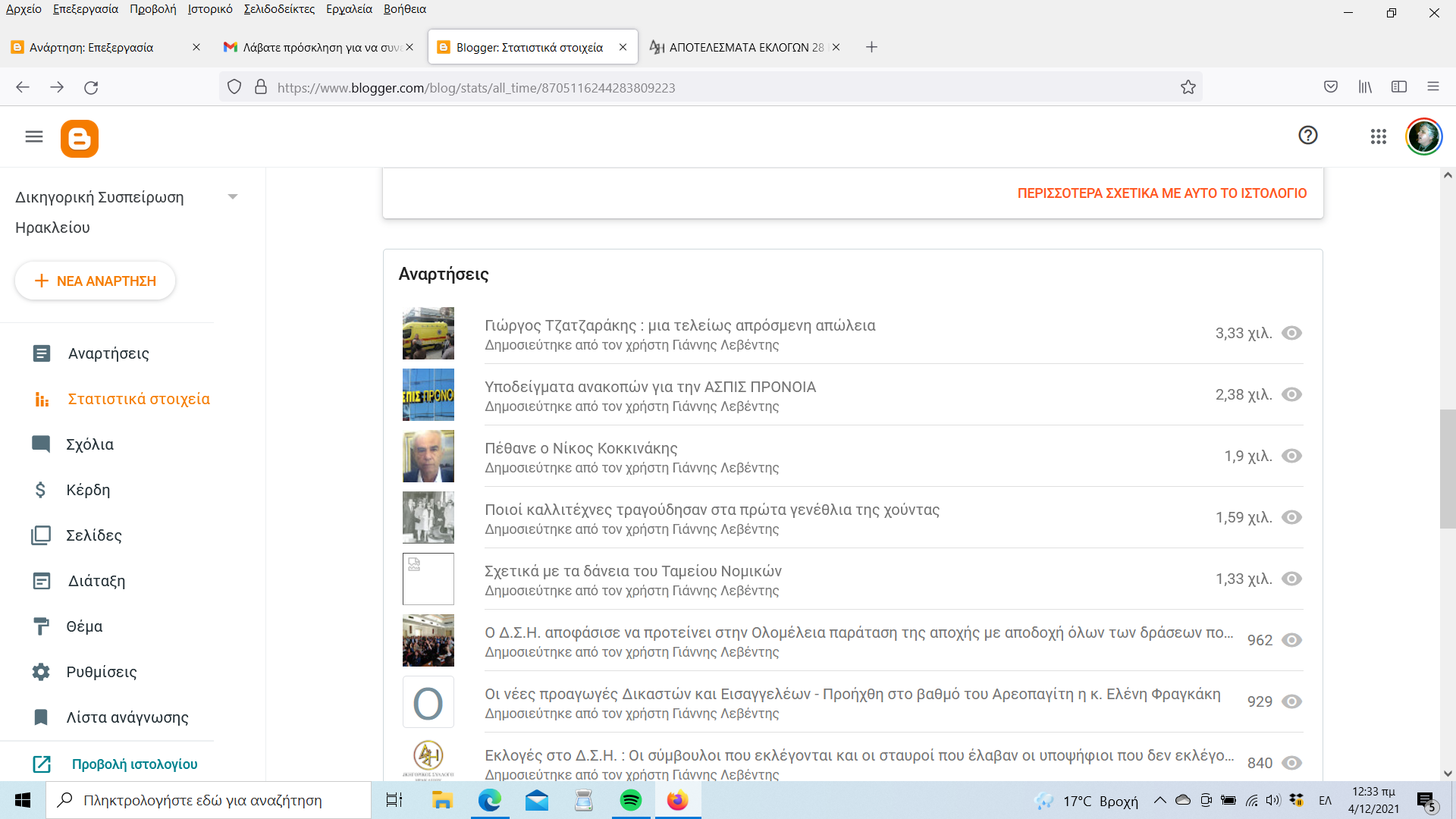Click ΠΕΡΙΣΣΟΤΕΡΑ ΣΧΕΤΙΚΑ ΜΕ ΑΥΤΟ ΤΟ ΙΣΤΟΛΟΓΙΟ link
Image resolution: width=1456 pixels, height=819 pixels.
click(1162, 193)
